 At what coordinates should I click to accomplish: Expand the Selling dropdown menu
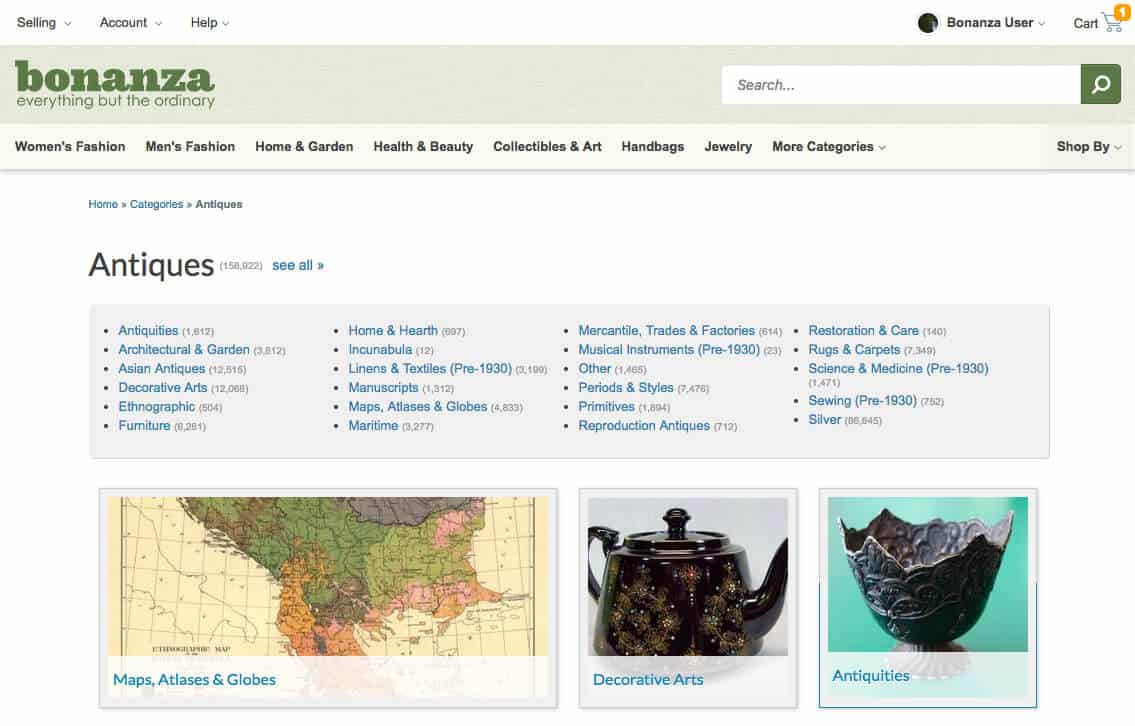(43, 22)
